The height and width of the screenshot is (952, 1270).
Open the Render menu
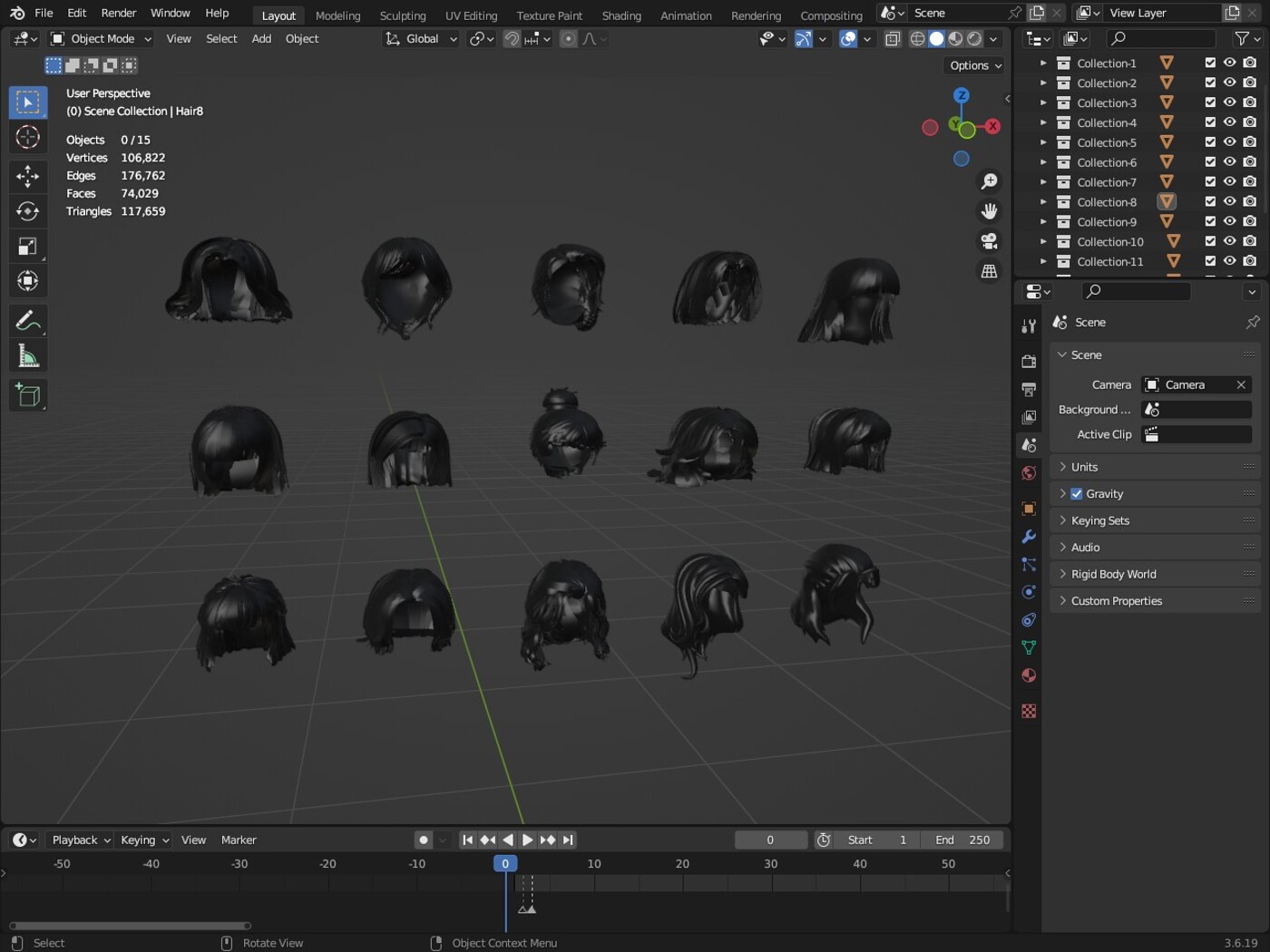coord(118,13)
